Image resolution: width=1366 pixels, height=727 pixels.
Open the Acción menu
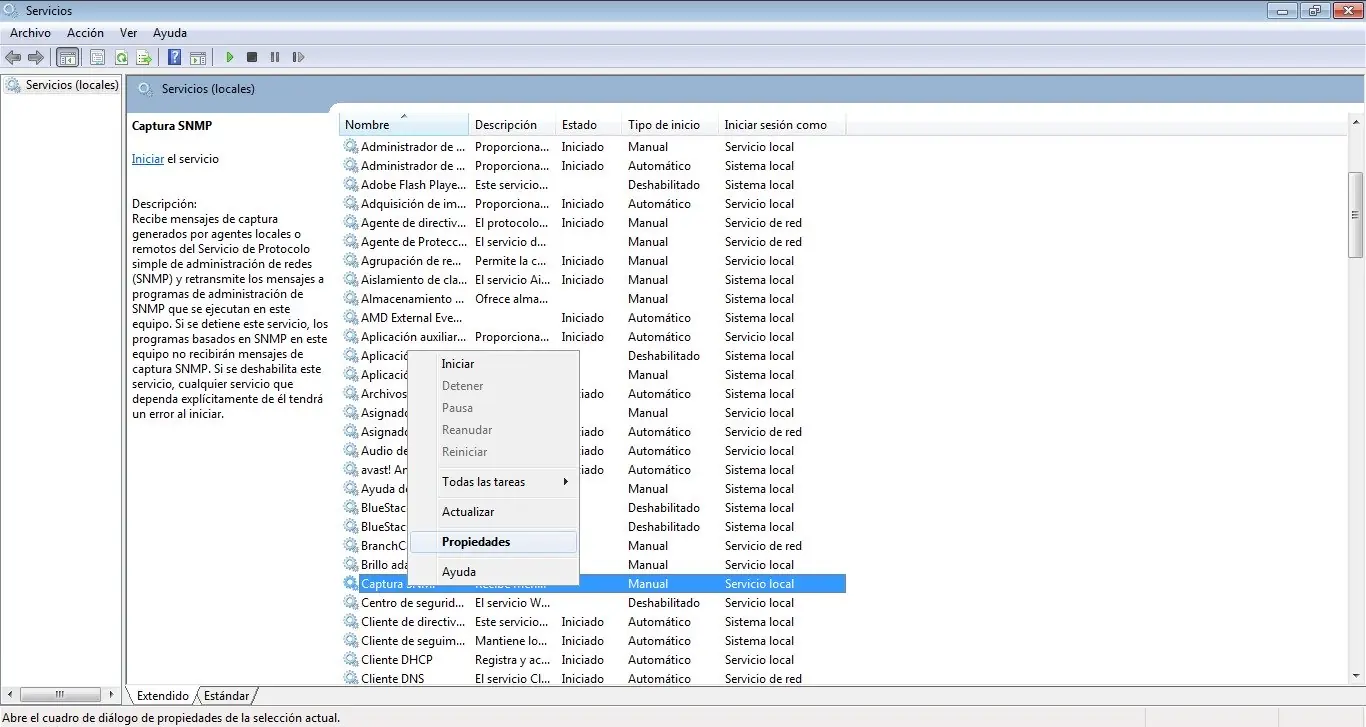pos(85,33)
